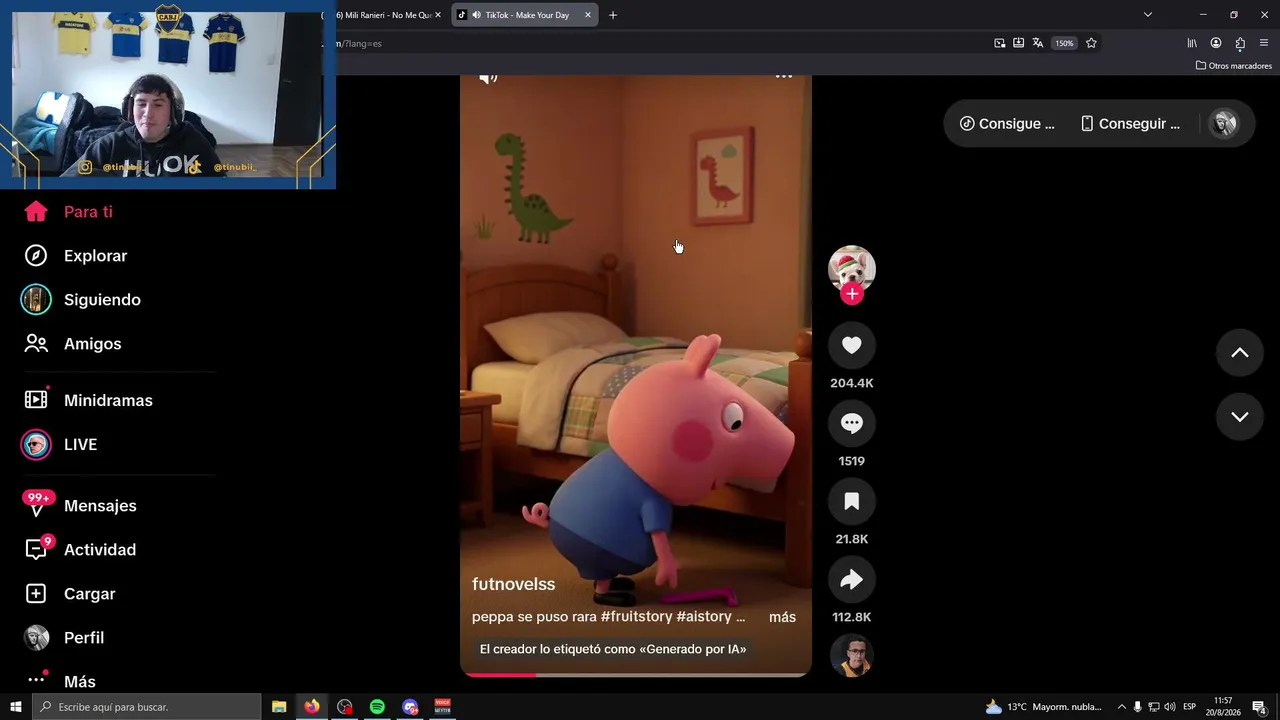1280x720 pixels.
Task: Open the creator's avatar next to the video
Action: click(852, 268)
